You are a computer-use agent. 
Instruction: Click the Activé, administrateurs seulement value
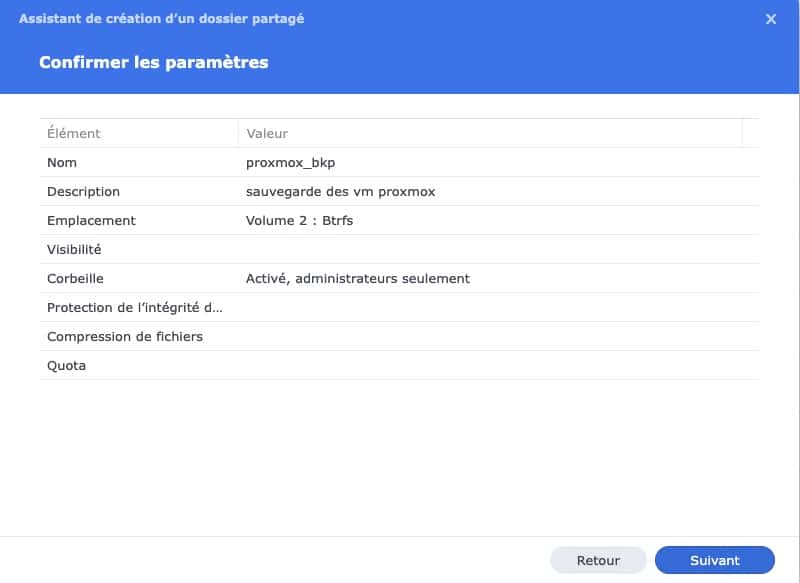[x=357, y=278]
